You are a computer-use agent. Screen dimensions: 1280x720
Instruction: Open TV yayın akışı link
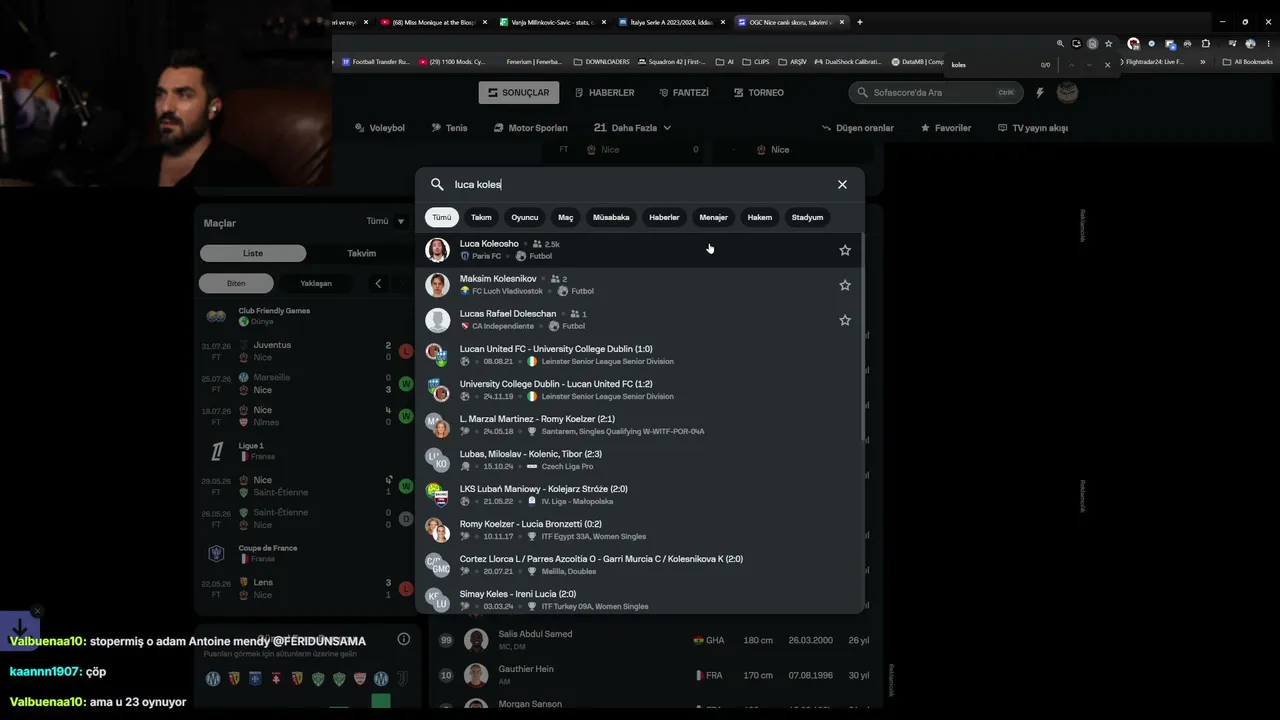[1033, 128]
